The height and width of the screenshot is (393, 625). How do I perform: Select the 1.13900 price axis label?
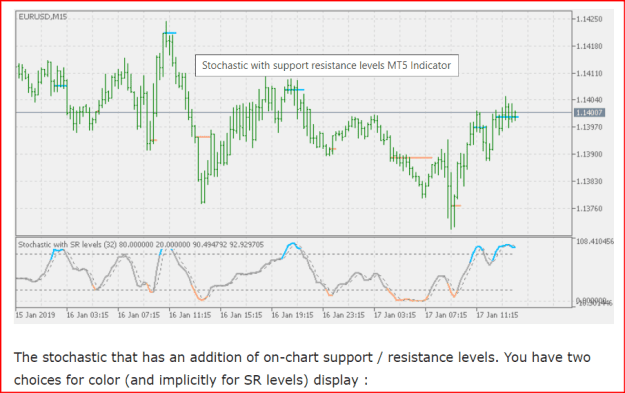(589, 154)
